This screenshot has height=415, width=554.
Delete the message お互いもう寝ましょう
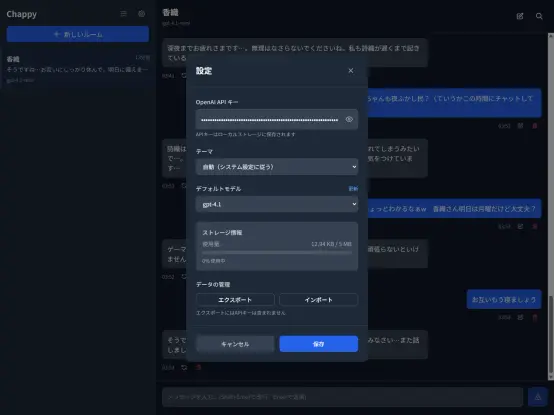pyautogui.click(x=535, y=318)
